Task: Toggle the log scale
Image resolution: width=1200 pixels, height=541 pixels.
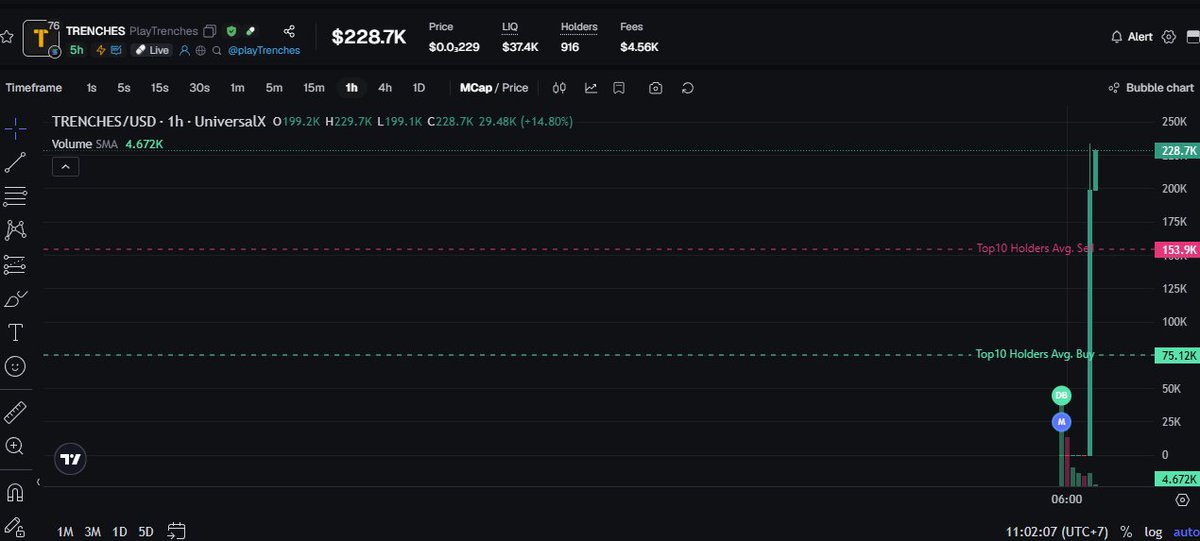Action: point(1154,531)
